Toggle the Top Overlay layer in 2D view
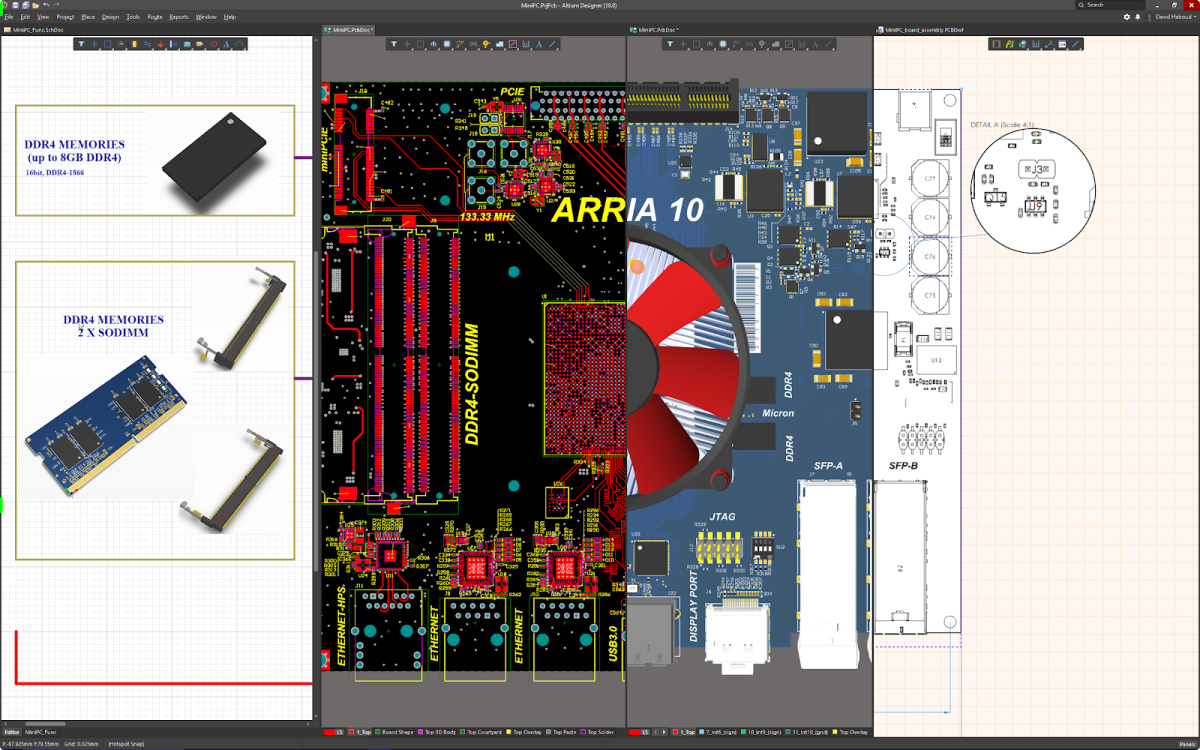Viewport: 1200px width, 750px height. tap(524, 733)
